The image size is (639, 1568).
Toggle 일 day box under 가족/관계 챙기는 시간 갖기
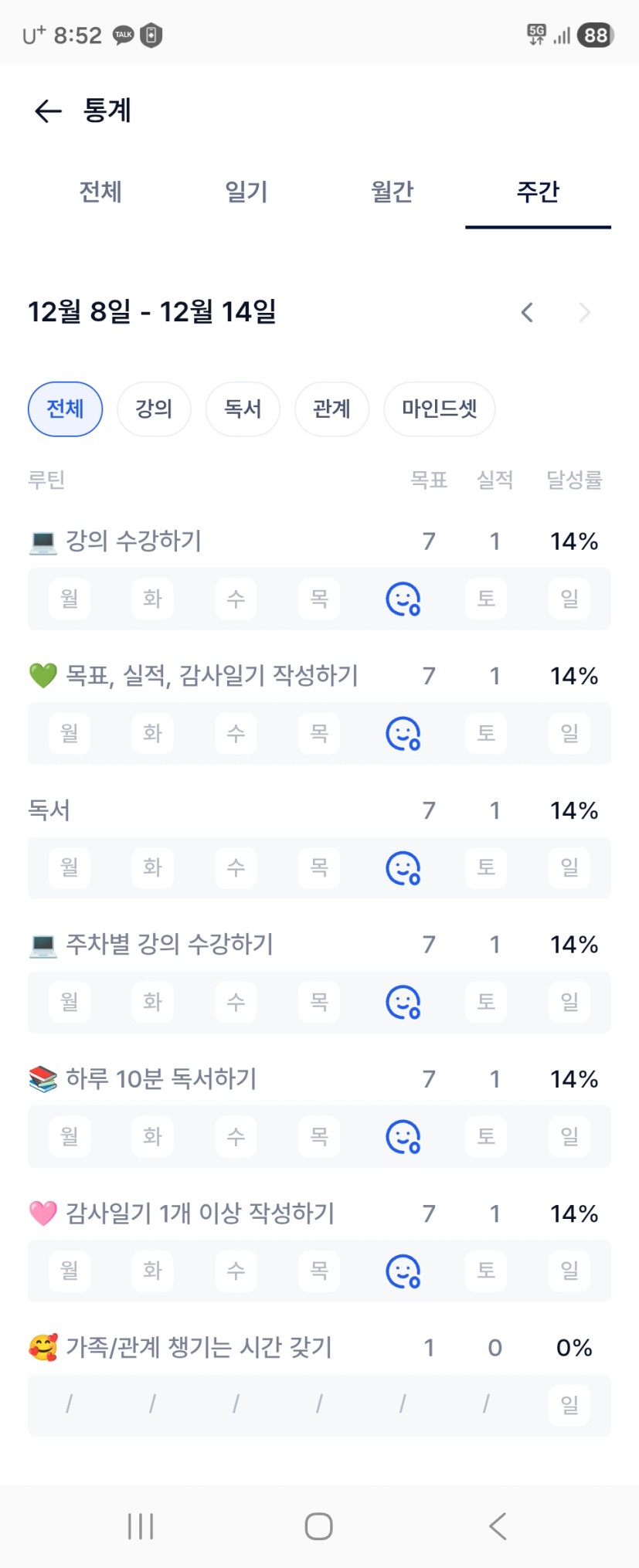pyautogui.click(x=569, y=1405)
